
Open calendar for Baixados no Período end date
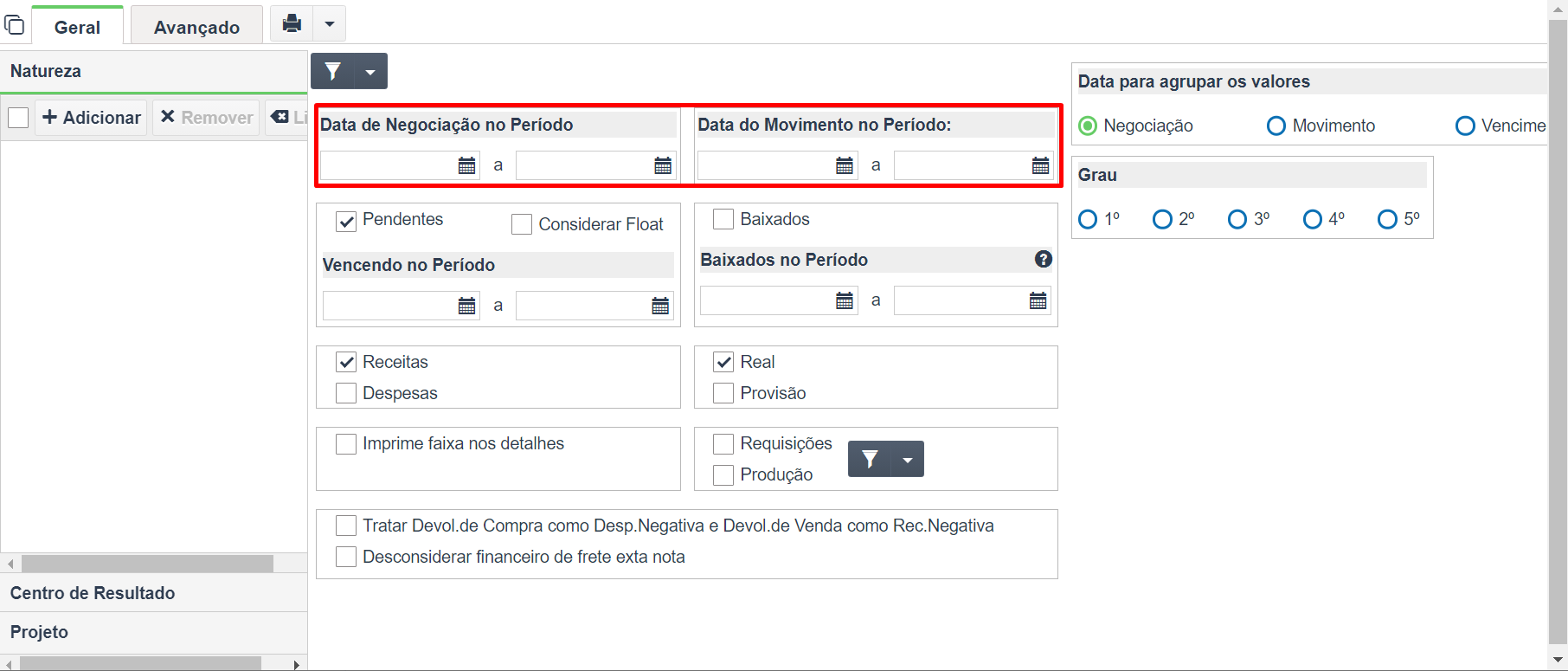click(x=1038, y=300)
